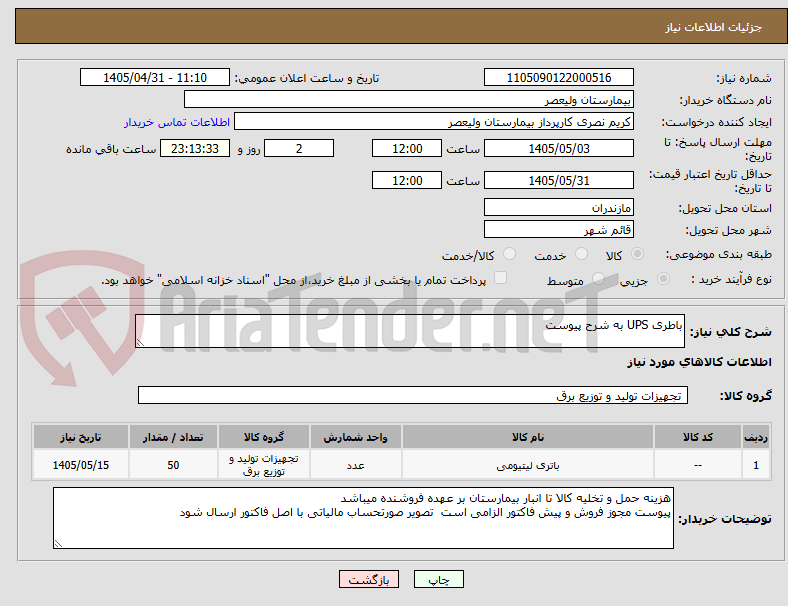Click the price validity time field 12:00
This screenshot has width=788, height=606.
[407, 180]
